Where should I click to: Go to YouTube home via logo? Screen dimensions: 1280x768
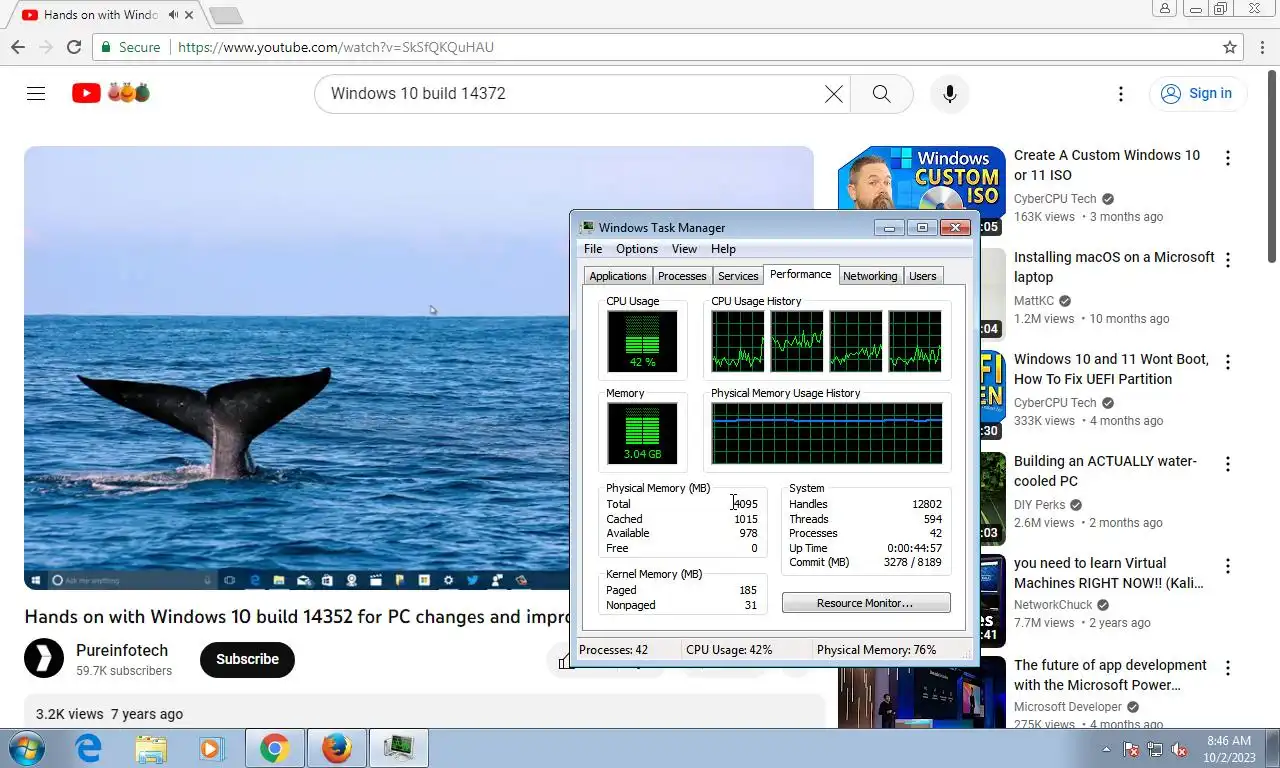[111, 93]
